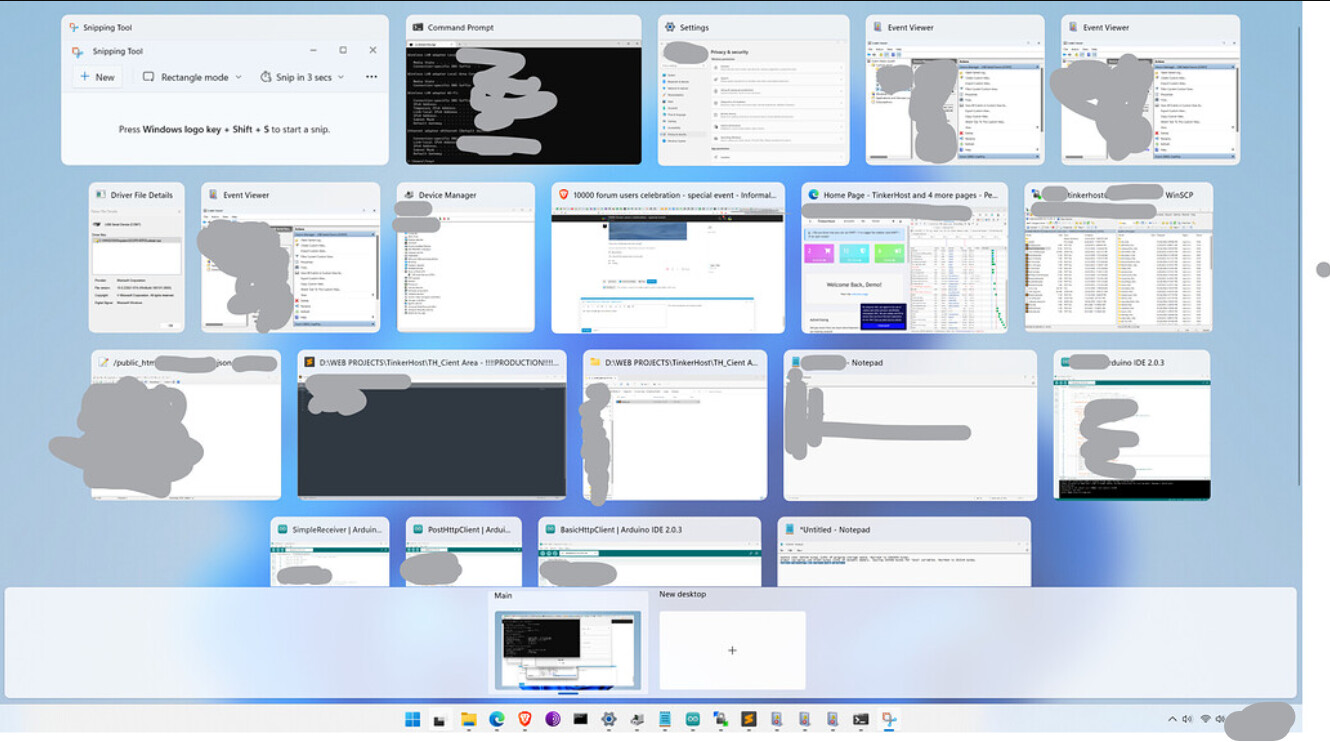The height and width of the screenshot is (742, 1330).
Task: Click the Settings gear taskbar icon
Action: (608, 719)
